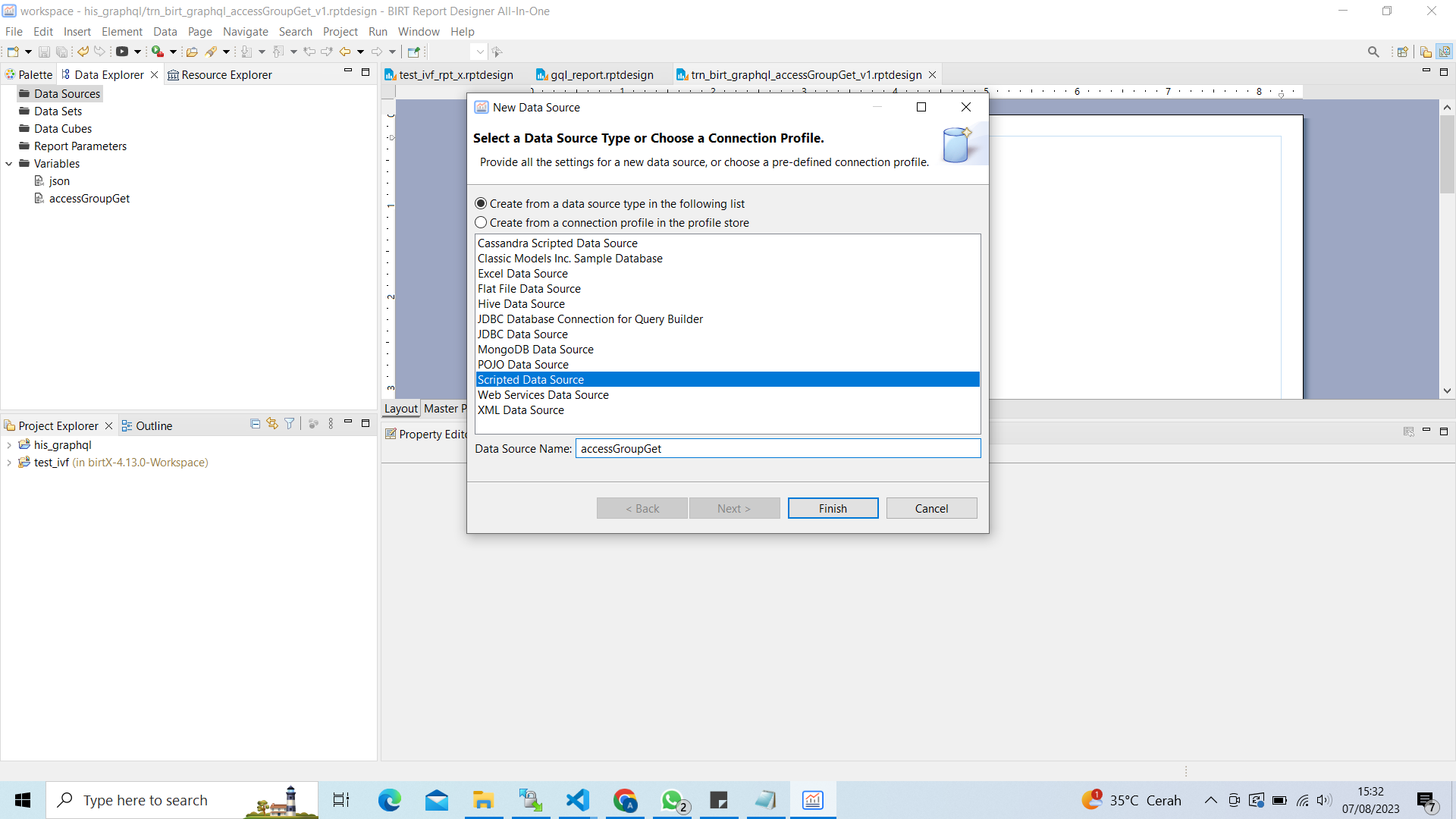The width and height of the screenshot is (1456, 819).
Task: Expand the test_ivf project node
Action: tap(9, 463)
